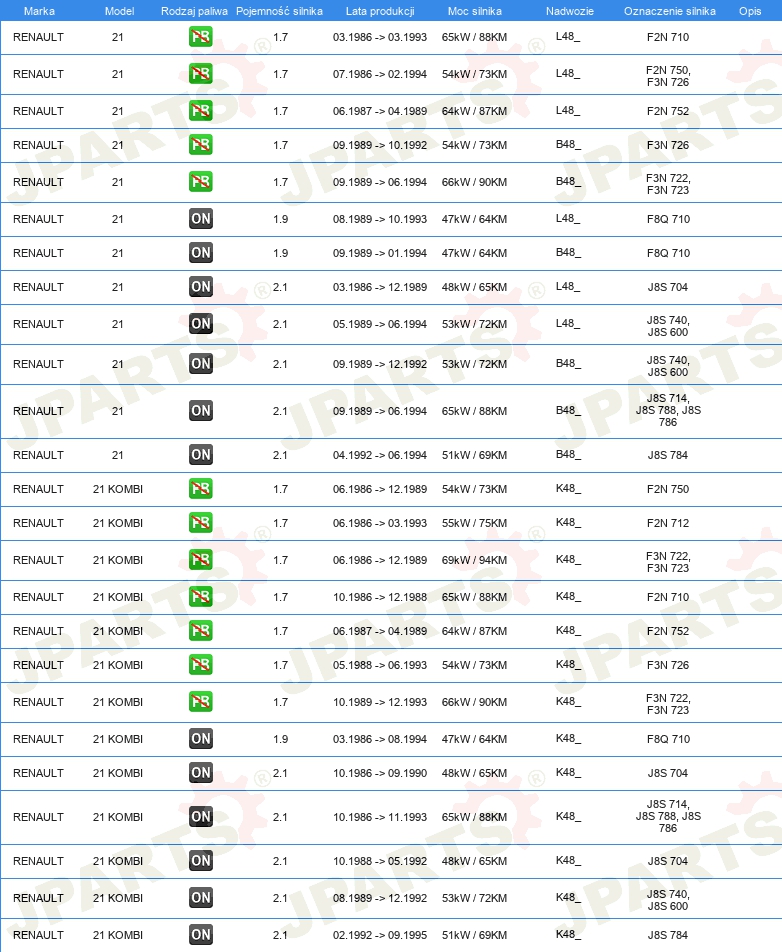Click date range 03.1986 -> 03.1993
This screenshot has height=952, width=782.
coord(379,37)
